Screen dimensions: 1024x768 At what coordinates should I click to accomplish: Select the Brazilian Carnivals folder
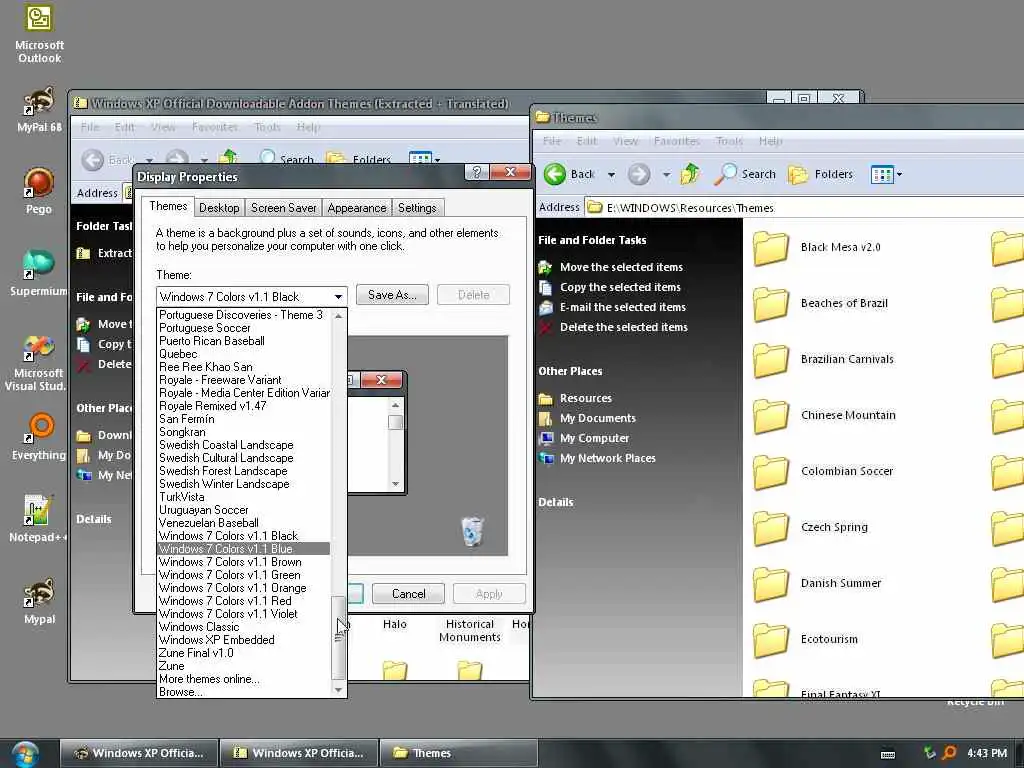(823, 360)
